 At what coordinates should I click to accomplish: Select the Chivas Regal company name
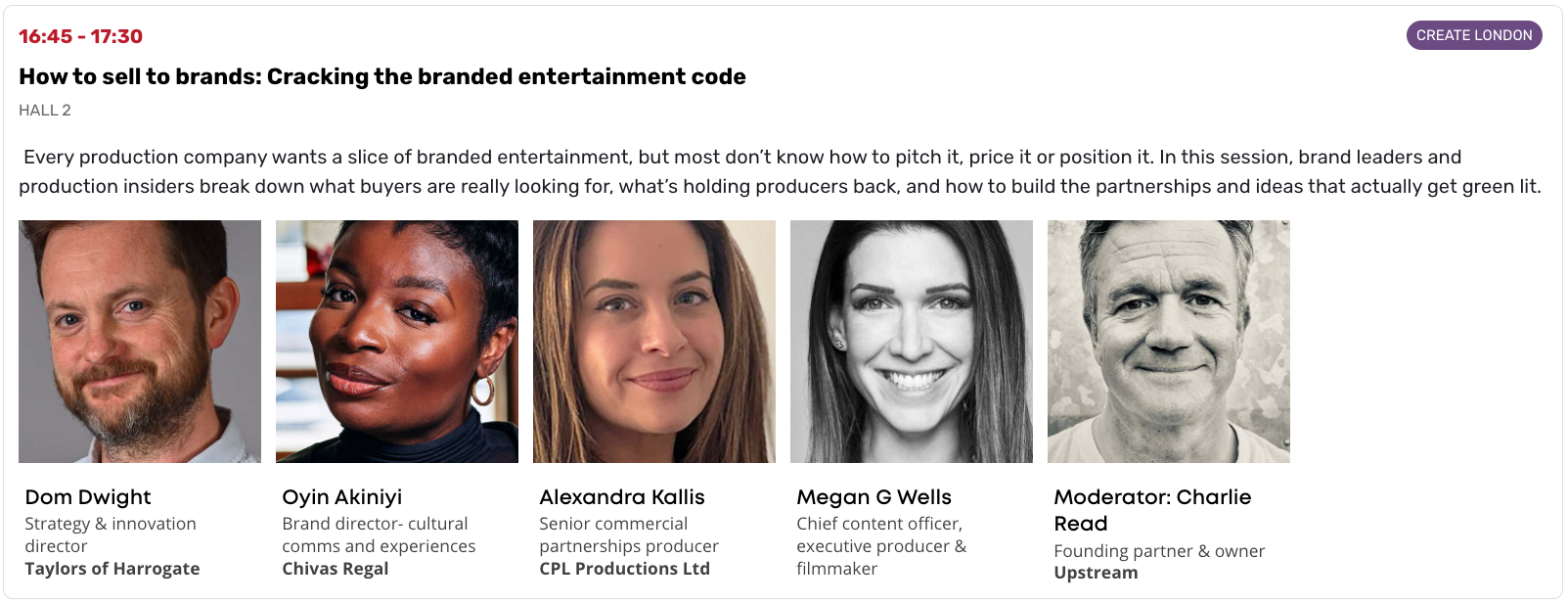pos(335,569)
